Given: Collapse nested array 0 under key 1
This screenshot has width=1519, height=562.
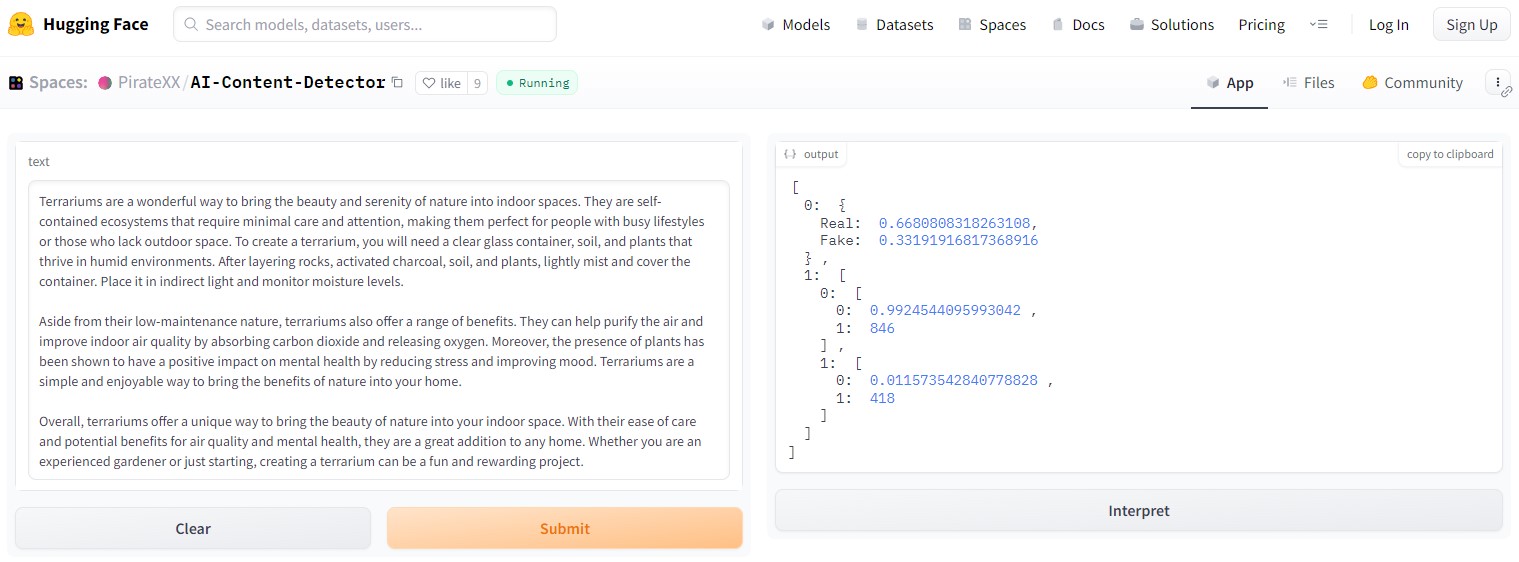Looking at the screenshot, I should 858,293.
